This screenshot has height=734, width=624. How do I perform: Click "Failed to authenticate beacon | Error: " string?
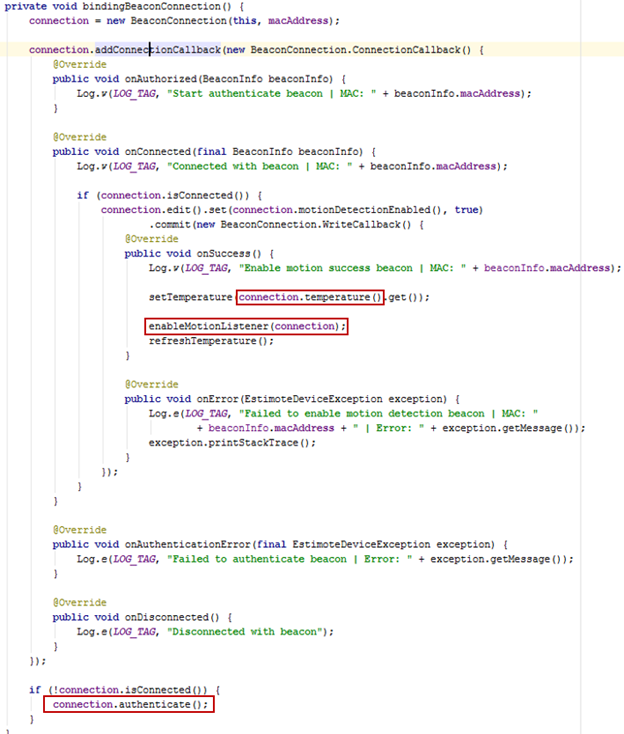coord(290,559)
